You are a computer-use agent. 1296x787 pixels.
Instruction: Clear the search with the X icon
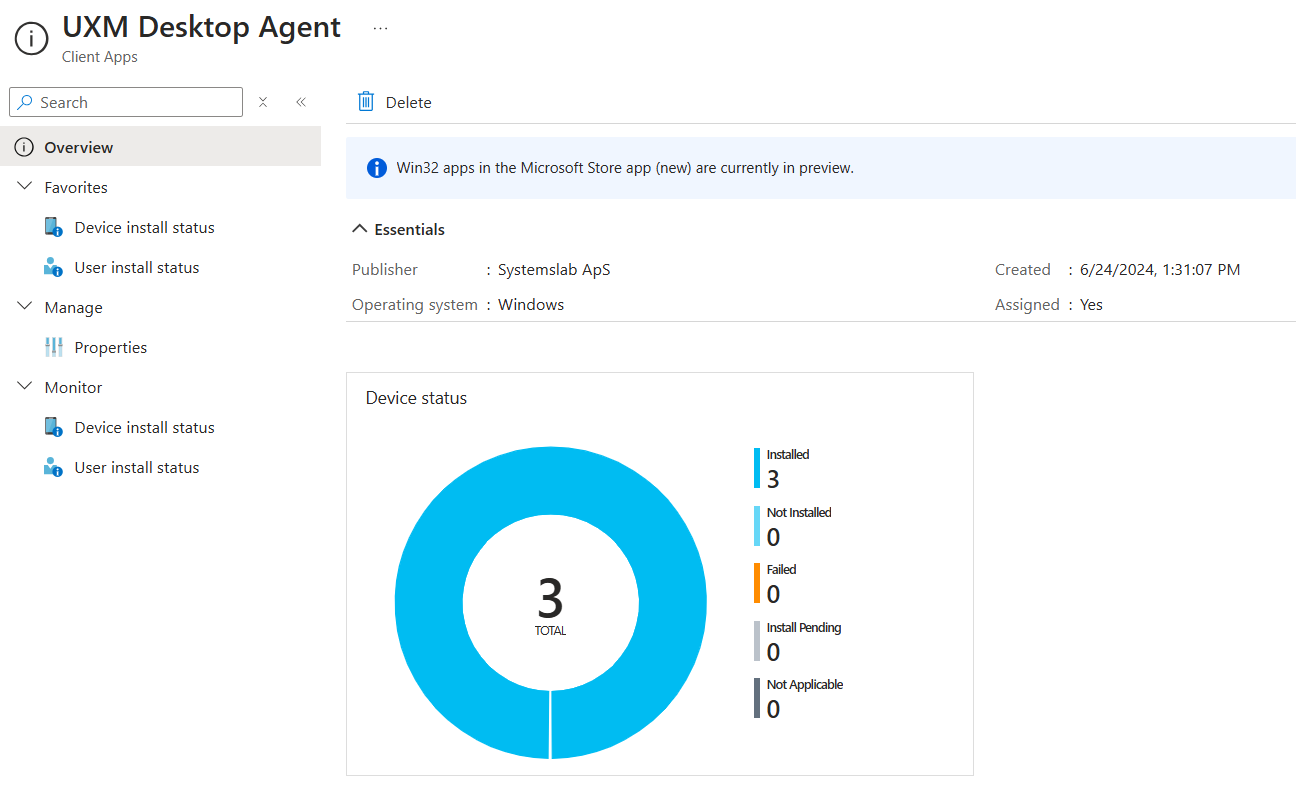click(x=263, y=102)
